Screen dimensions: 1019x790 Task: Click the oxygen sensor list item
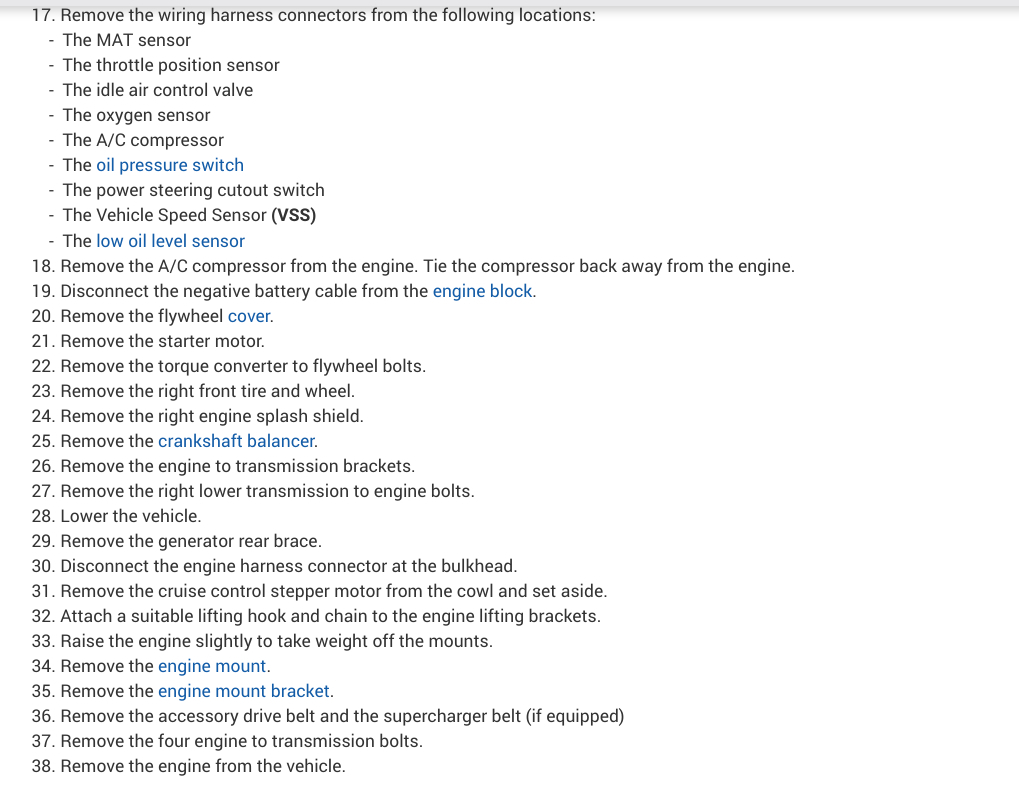136,115
